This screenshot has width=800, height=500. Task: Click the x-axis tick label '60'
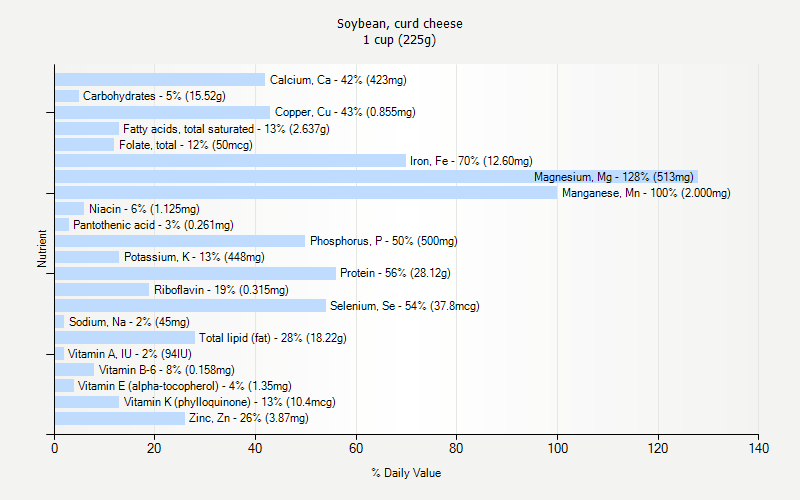(x=356, y=448)
